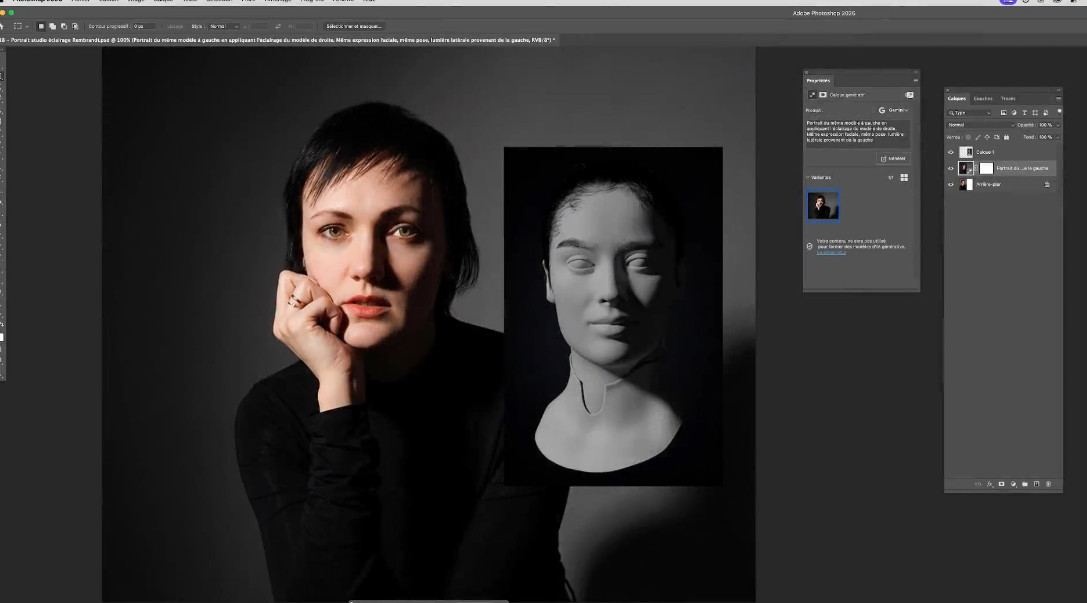The height and width of the screenshot is (603, 1087).
Task: Delete layer using the trash icon
Action: 1048,484
